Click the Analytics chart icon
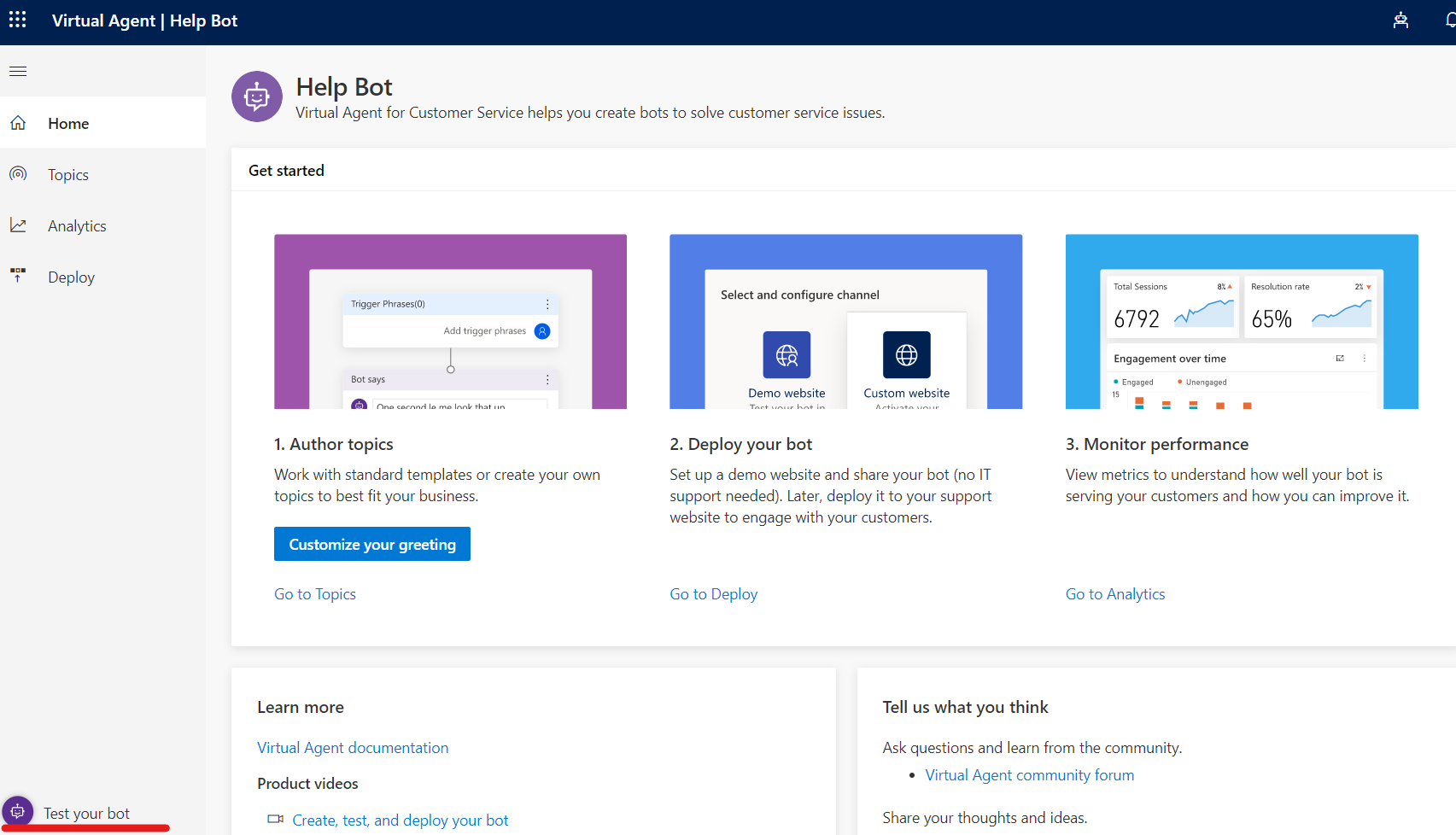This screenshot has height=835, width=1456. tap(18, 225)
